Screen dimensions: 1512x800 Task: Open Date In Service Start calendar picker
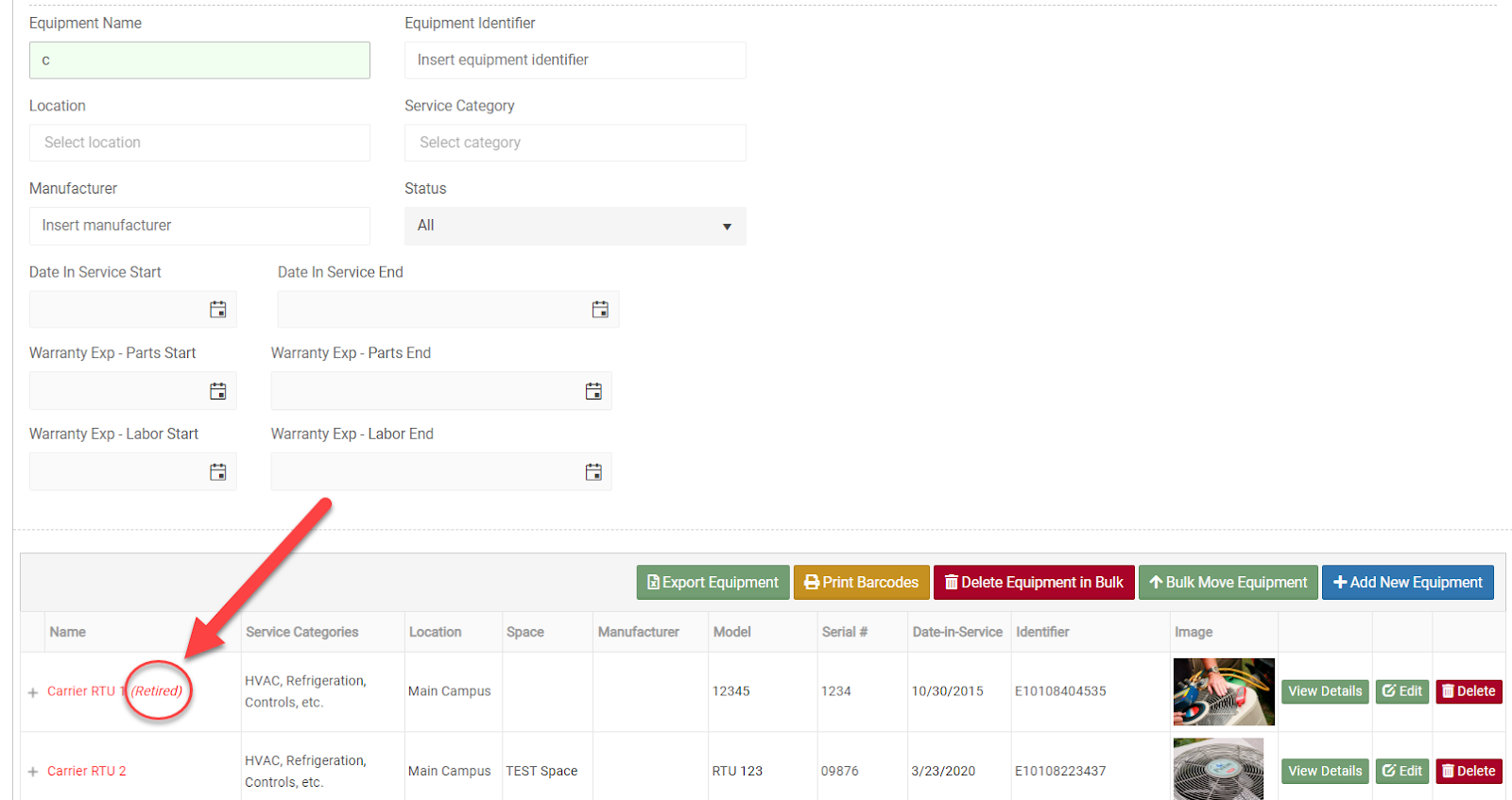(217, 310)
